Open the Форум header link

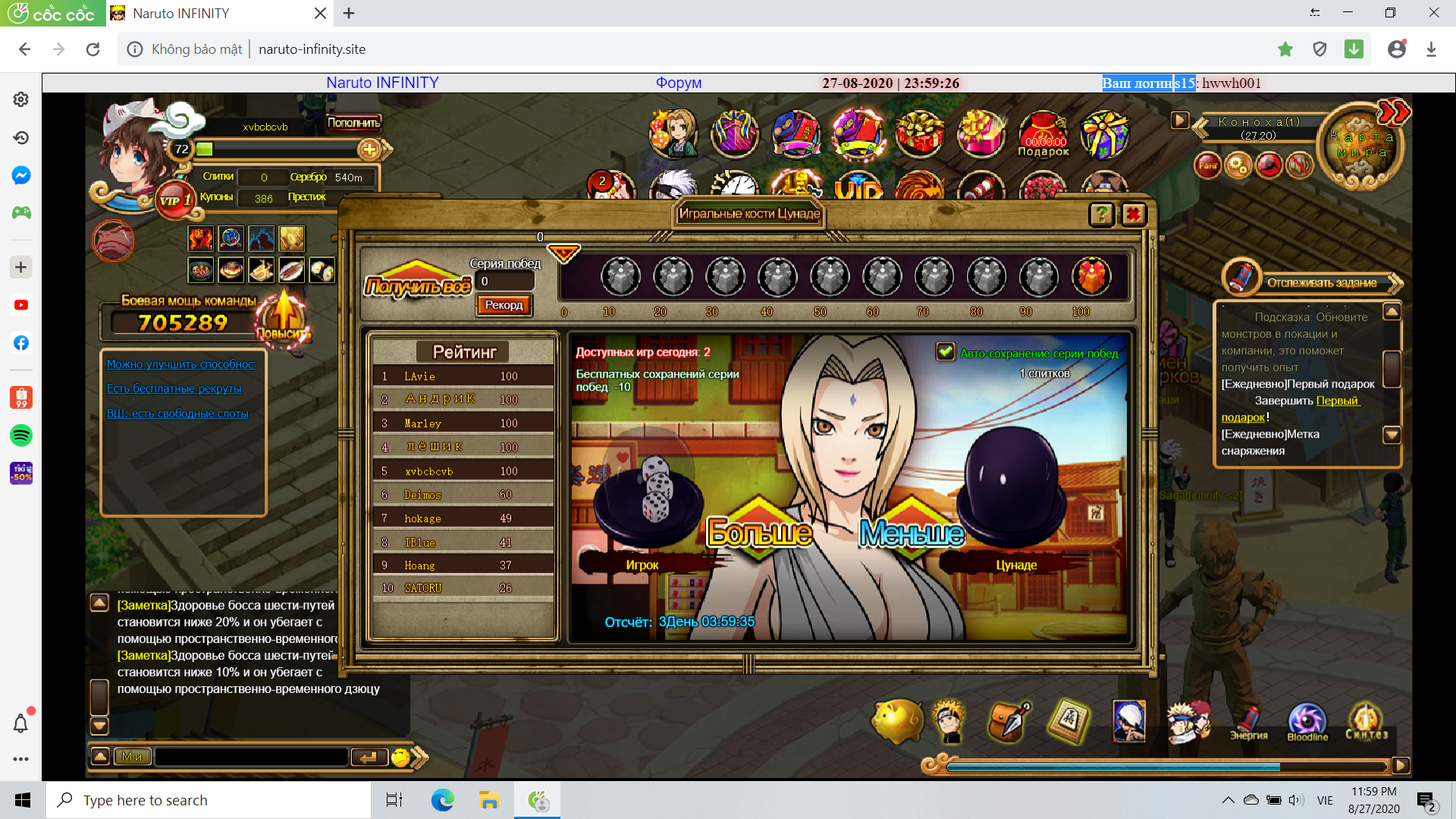pyautogui.click(x=679, y=83)
